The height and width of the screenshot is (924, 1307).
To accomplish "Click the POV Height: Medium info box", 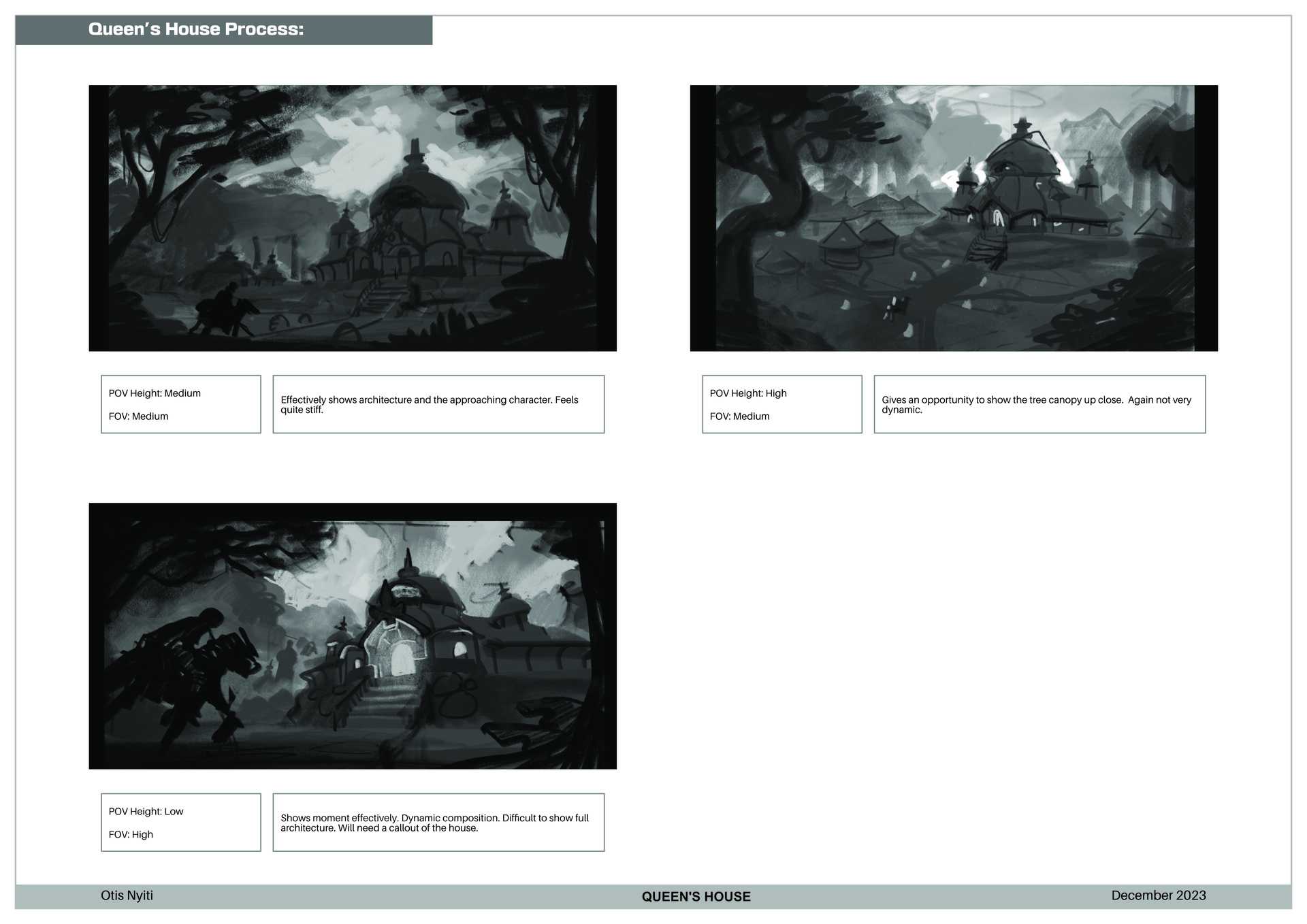I will point(180,403).
